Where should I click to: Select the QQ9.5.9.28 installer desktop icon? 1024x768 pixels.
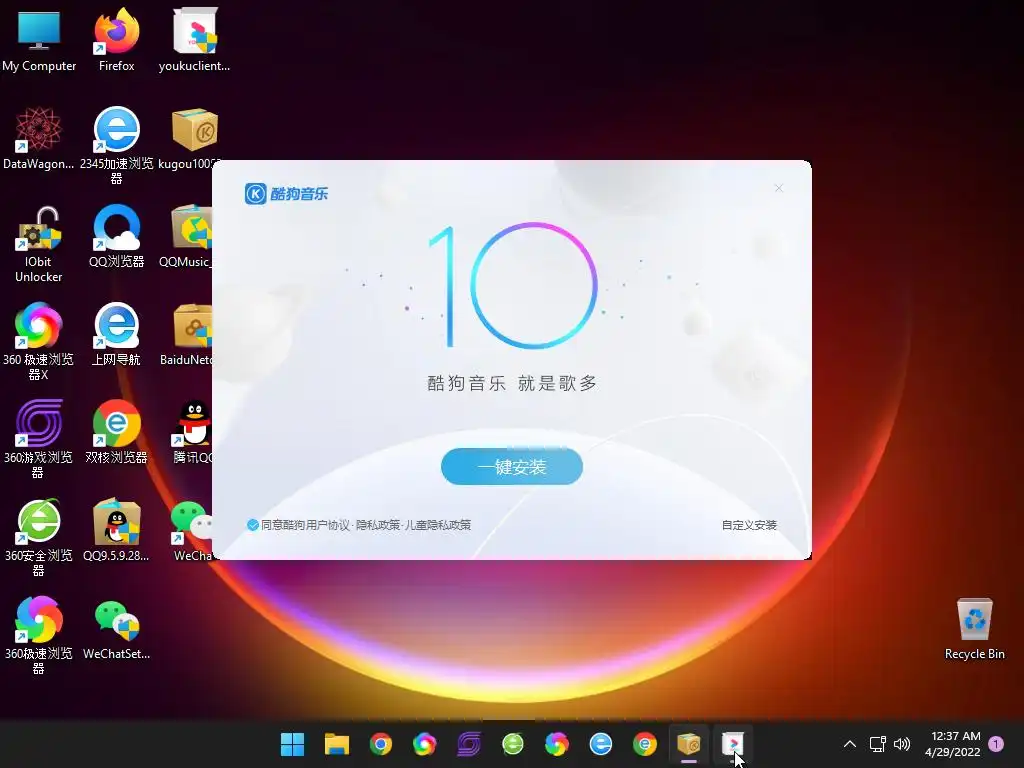pyautogui.click(x=116, y=530)
